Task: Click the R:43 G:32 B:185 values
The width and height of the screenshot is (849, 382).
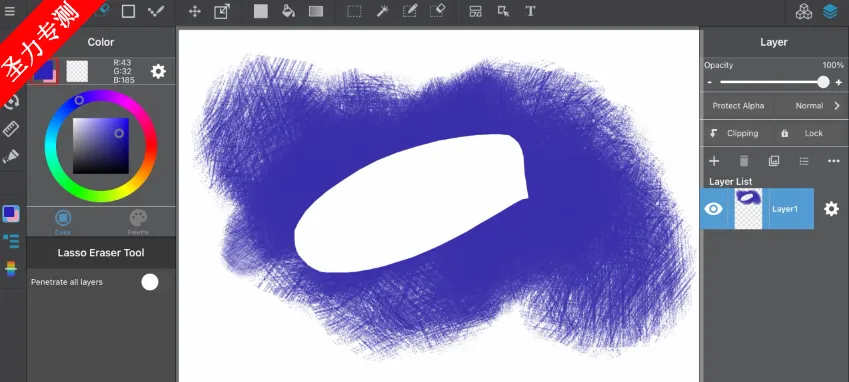Action: point(123,71)
